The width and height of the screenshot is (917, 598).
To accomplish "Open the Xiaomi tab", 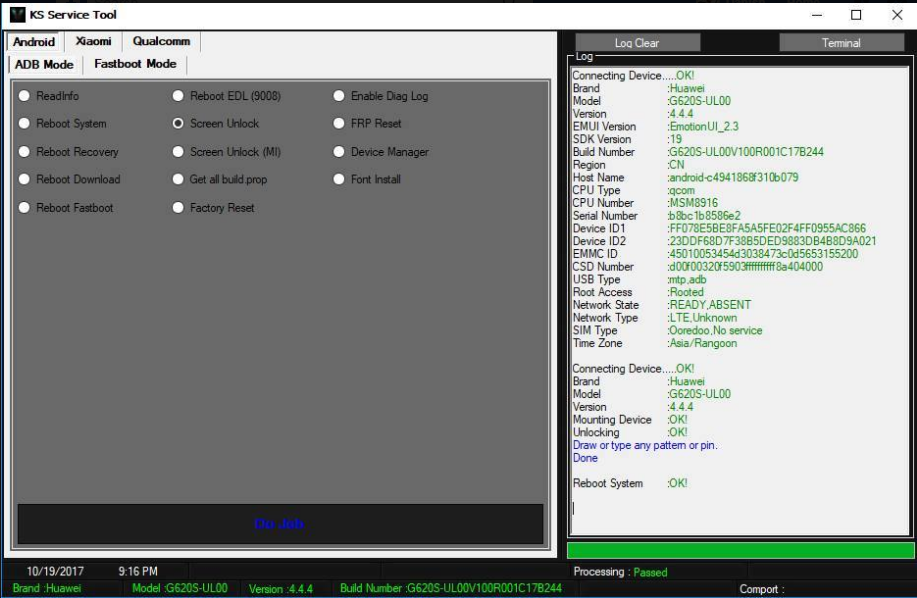I will 93,42.
